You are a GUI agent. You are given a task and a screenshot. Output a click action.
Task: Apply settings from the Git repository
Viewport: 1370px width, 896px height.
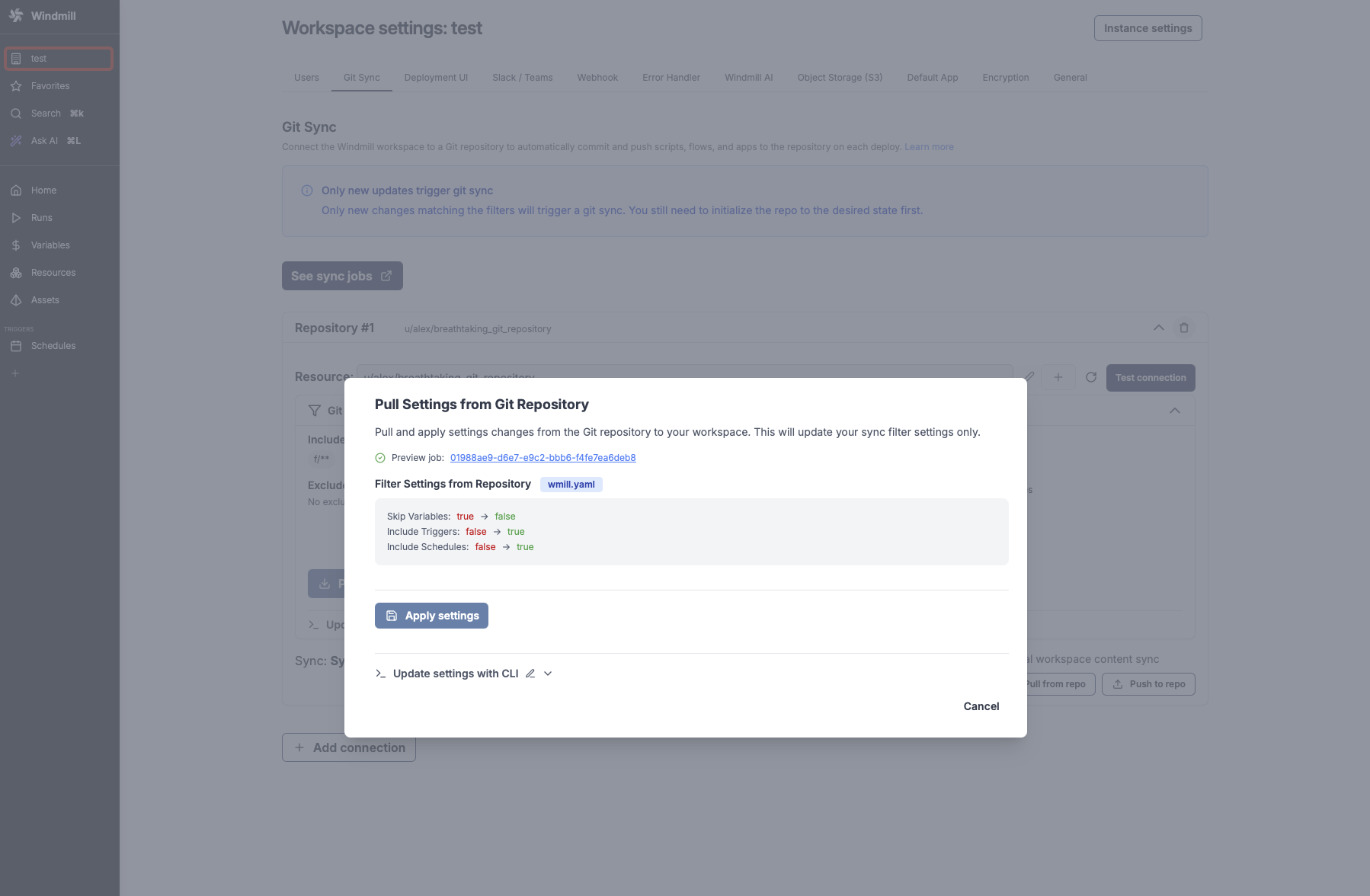pyautogui.click(x=431, y=615)
